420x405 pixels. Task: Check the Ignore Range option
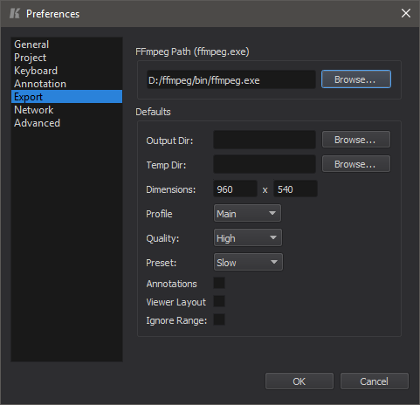[219, 320]
